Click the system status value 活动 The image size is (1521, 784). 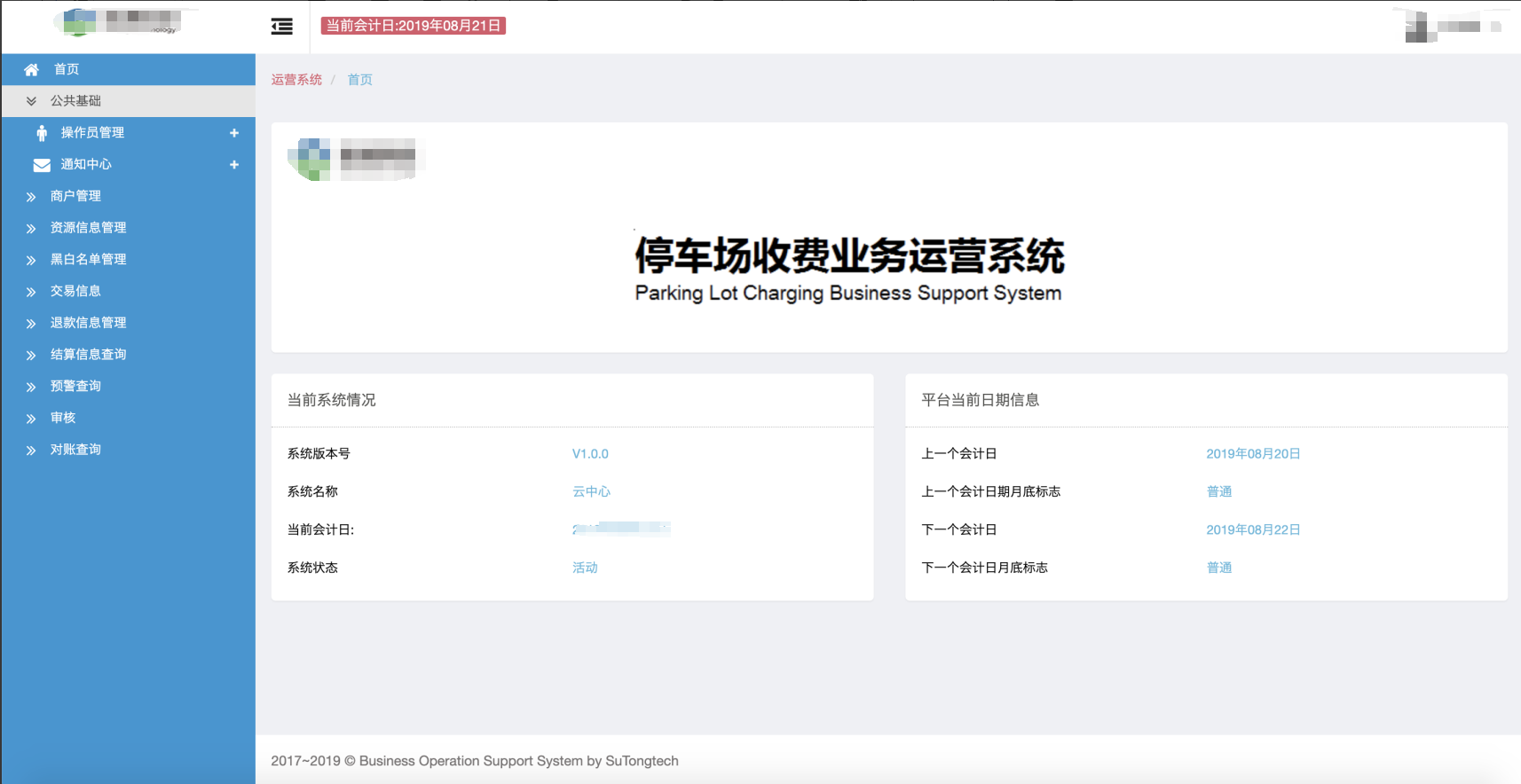pyautogui.click(x=585, y=568)
